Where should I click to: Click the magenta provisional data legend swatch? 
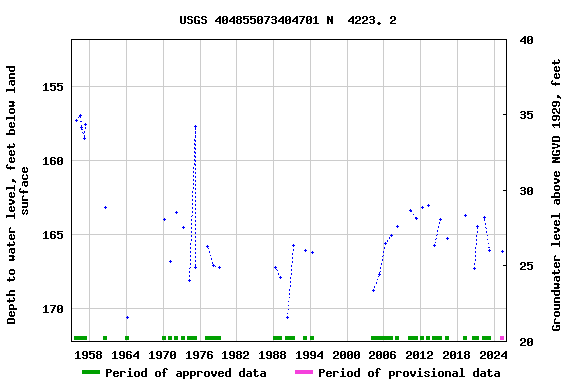[x=304, y=372]
